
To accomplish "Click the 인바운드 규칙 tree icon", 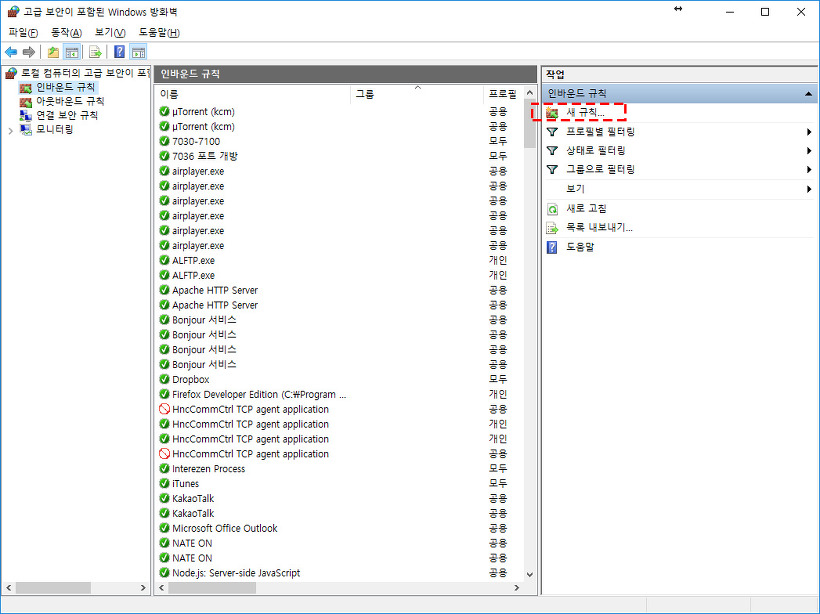I will (26, 88).
